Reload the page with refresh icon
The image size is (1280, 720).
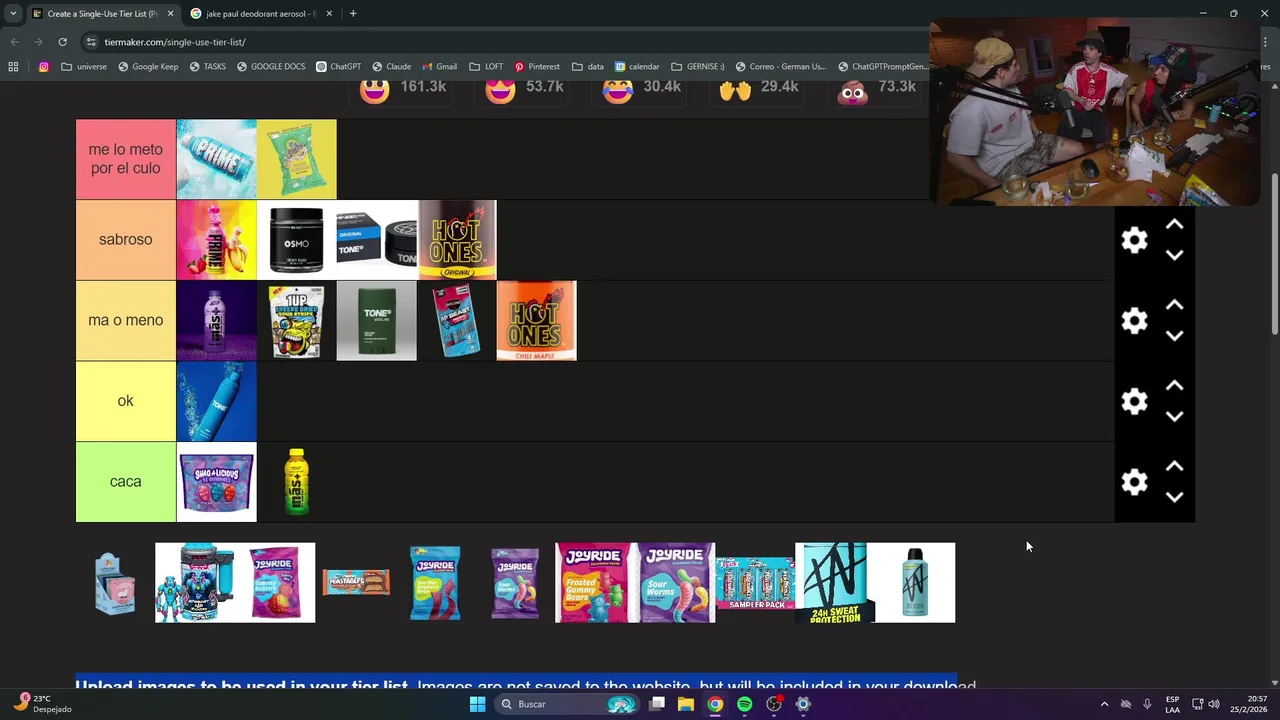click(x=62, y=42)
